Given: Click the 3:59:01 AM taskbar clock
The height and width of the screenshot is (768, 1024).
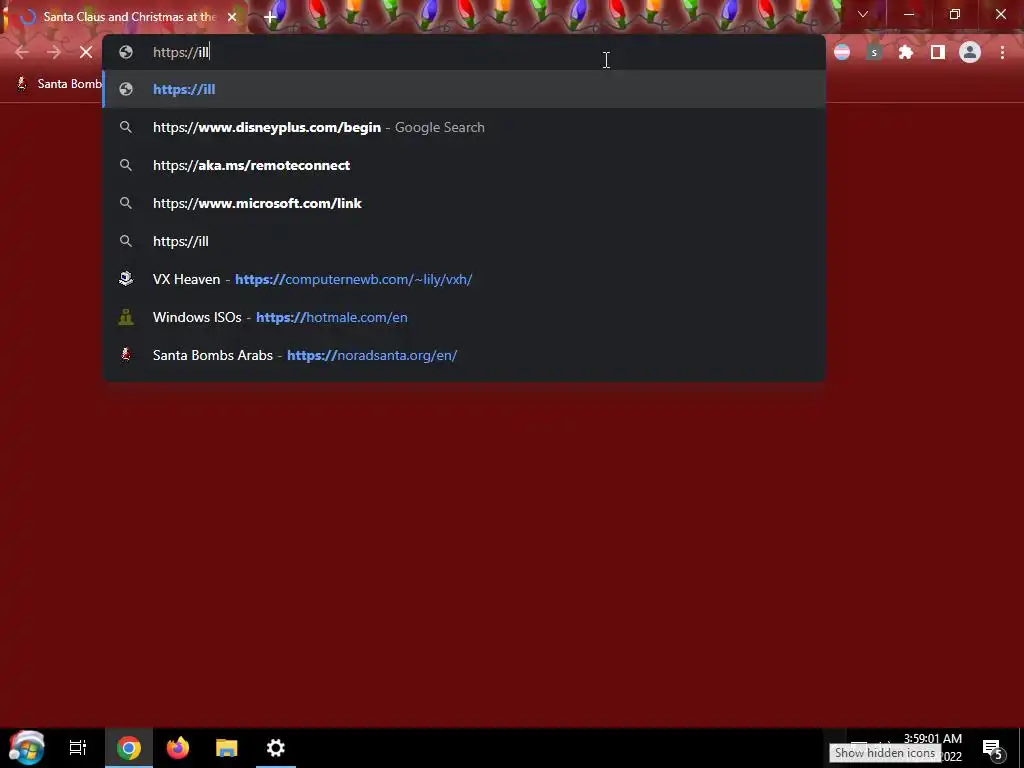Looking at the screenshot, I should pos(933,739).
